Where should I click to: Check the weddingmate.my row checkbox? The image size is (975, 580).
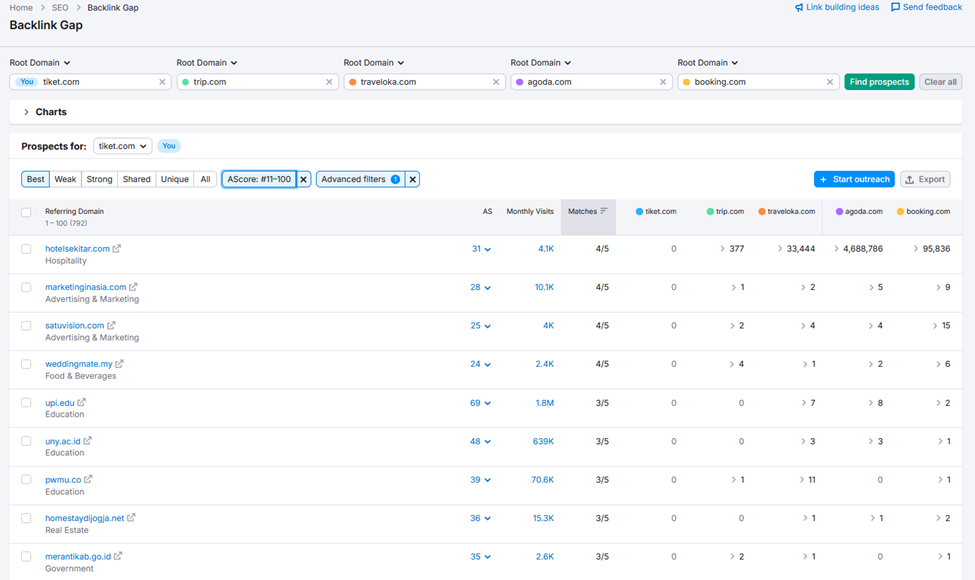pos(26,364)
